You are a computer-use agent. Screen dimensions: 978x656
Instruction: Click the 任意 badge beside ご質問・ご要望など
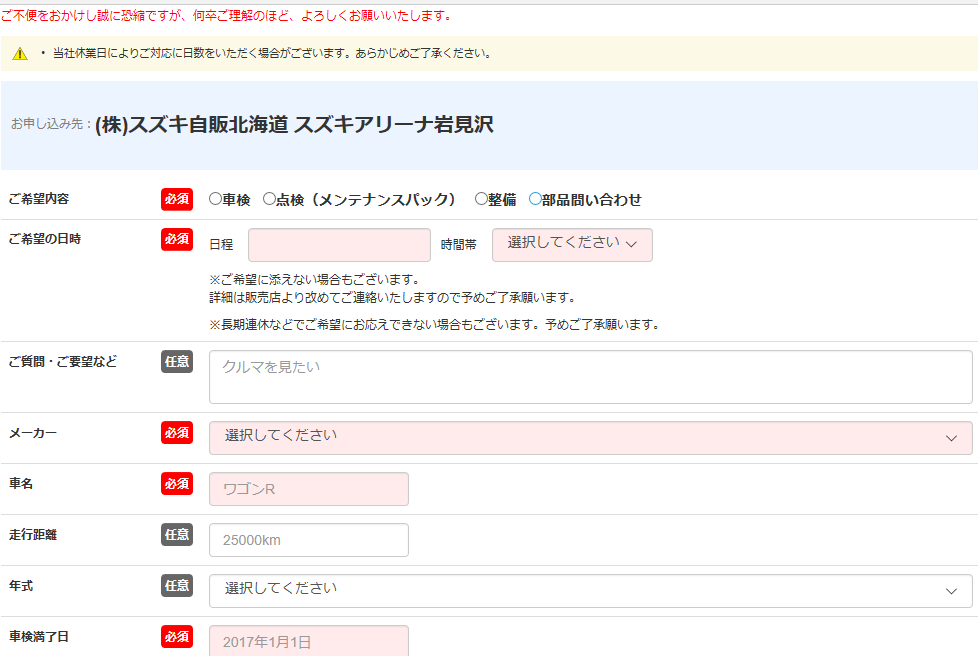[x=177, y=362]
